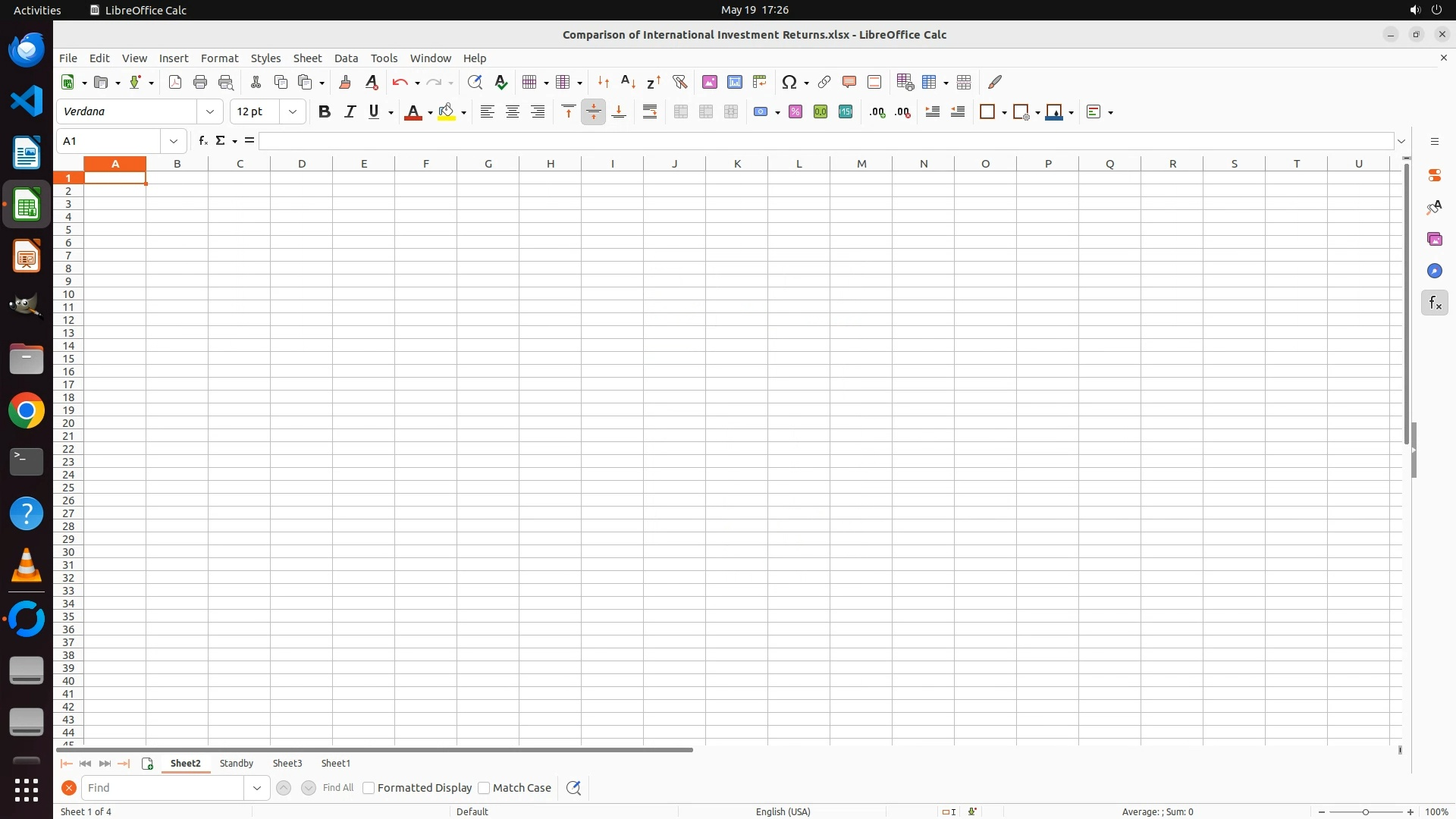Click the Find All button
This screenshot has height=819, width=1456.
pyautogui.click(x=337, y=788)
